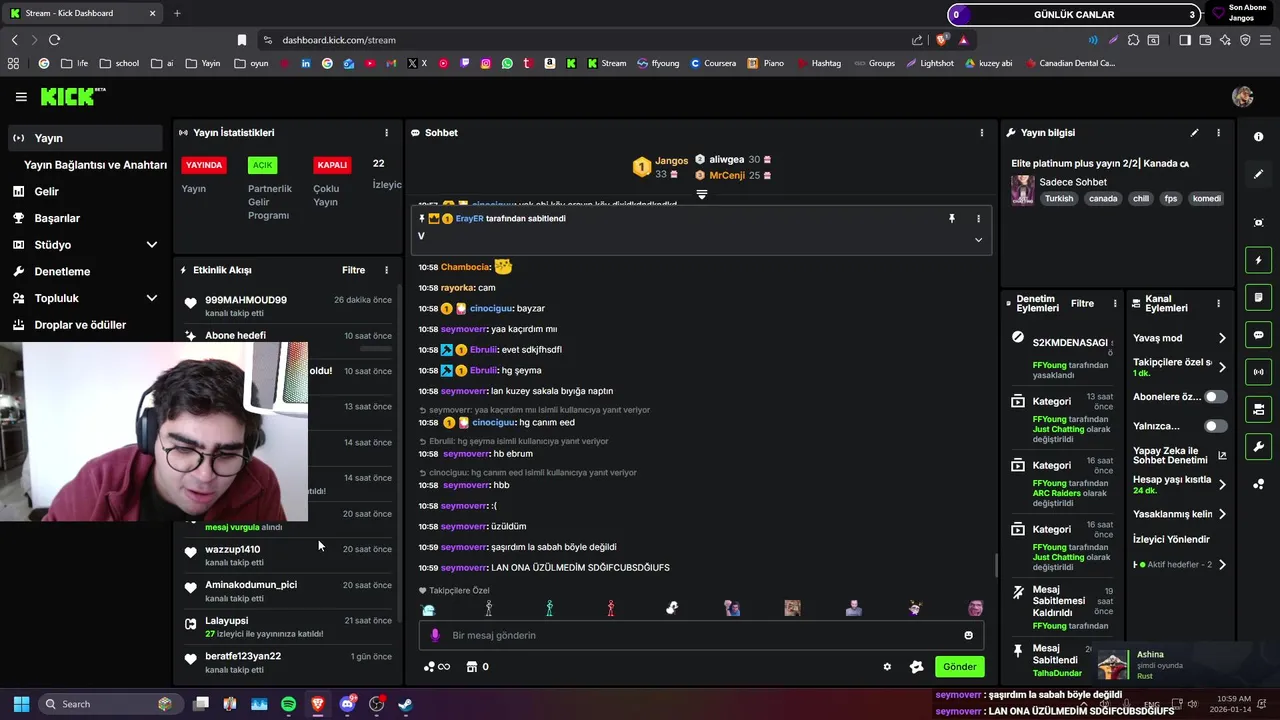Open the Lalayupsi raid event in activity feed
The width and height of the screenshot is (1280, 720).
(x=288, y=627)
